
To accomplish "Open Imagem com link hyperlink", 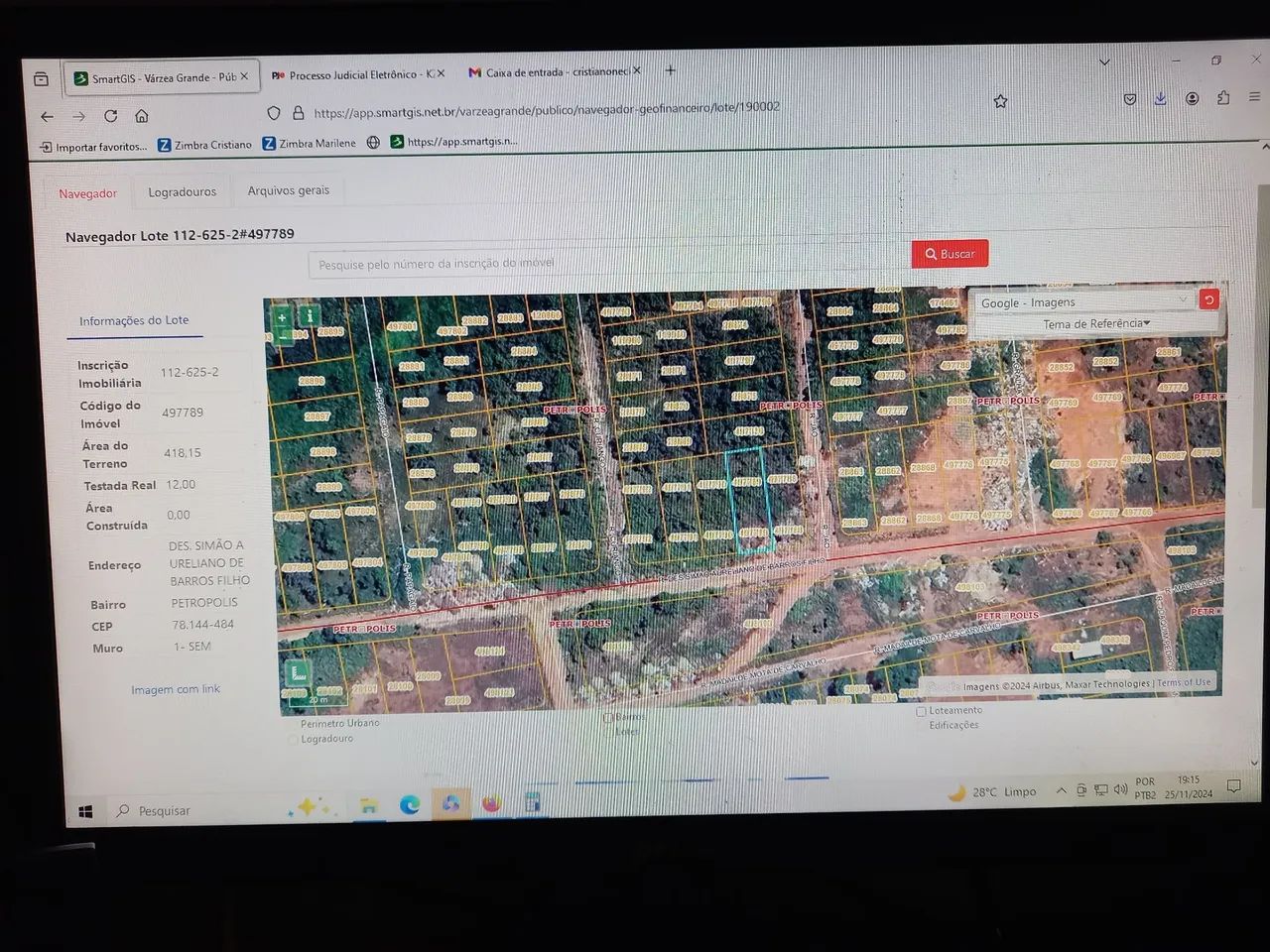I will [176, 689].
